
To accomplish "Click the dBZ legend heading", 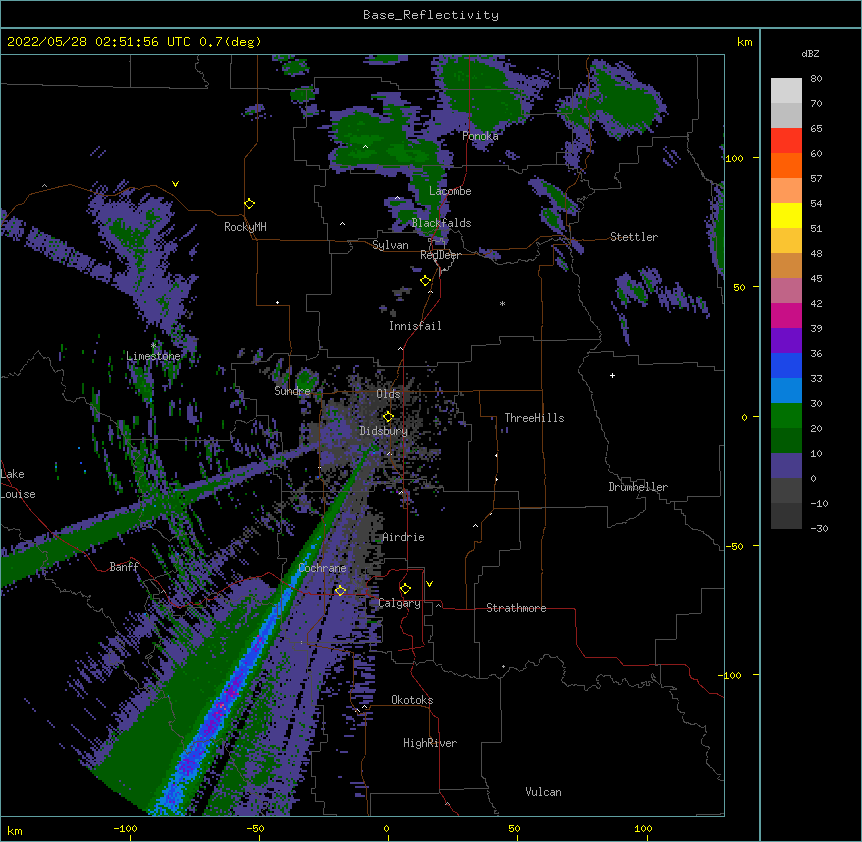I will pyautogui.click(x=810, y=53).
